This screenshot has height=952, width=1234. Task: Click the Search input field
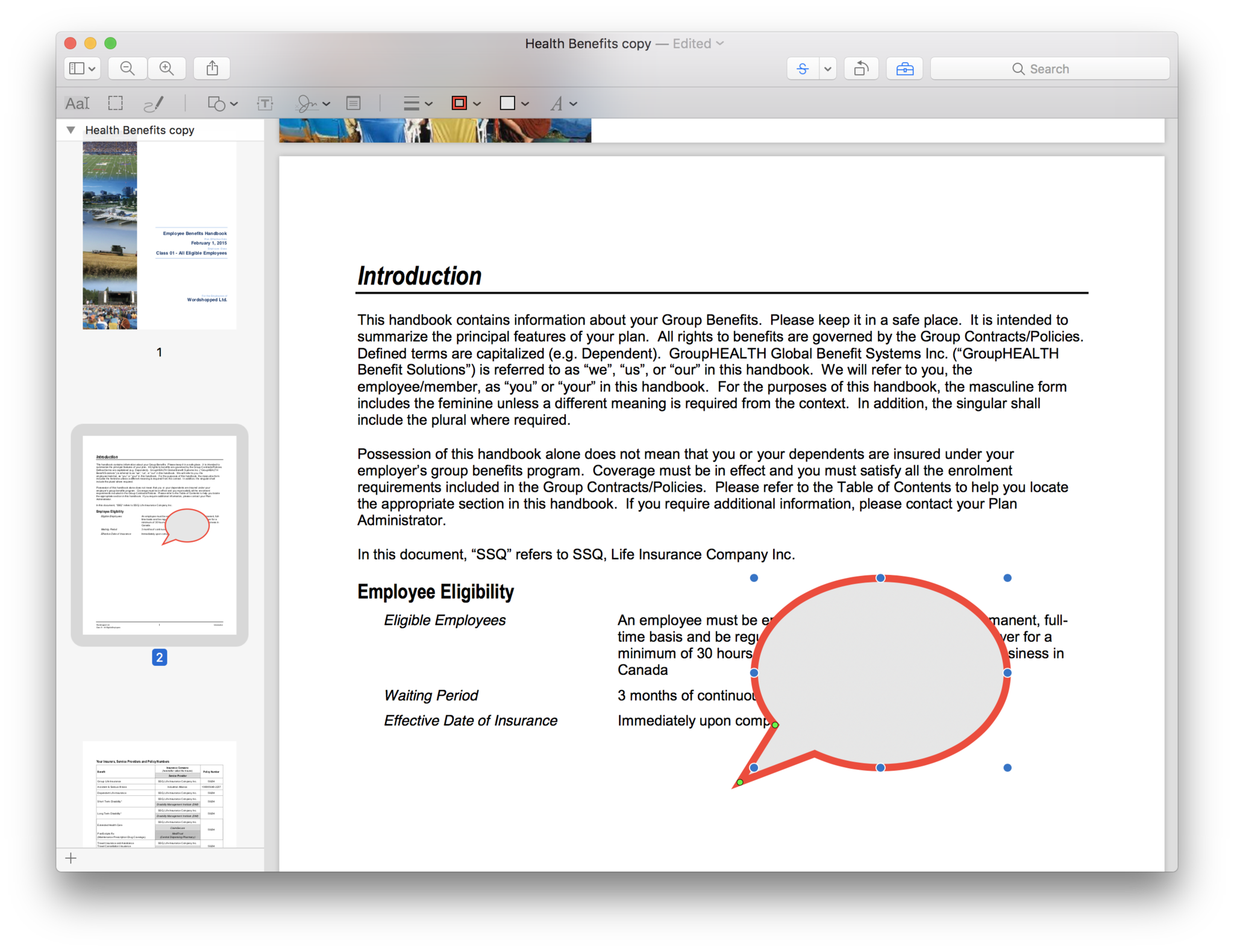coord(1050,69)
